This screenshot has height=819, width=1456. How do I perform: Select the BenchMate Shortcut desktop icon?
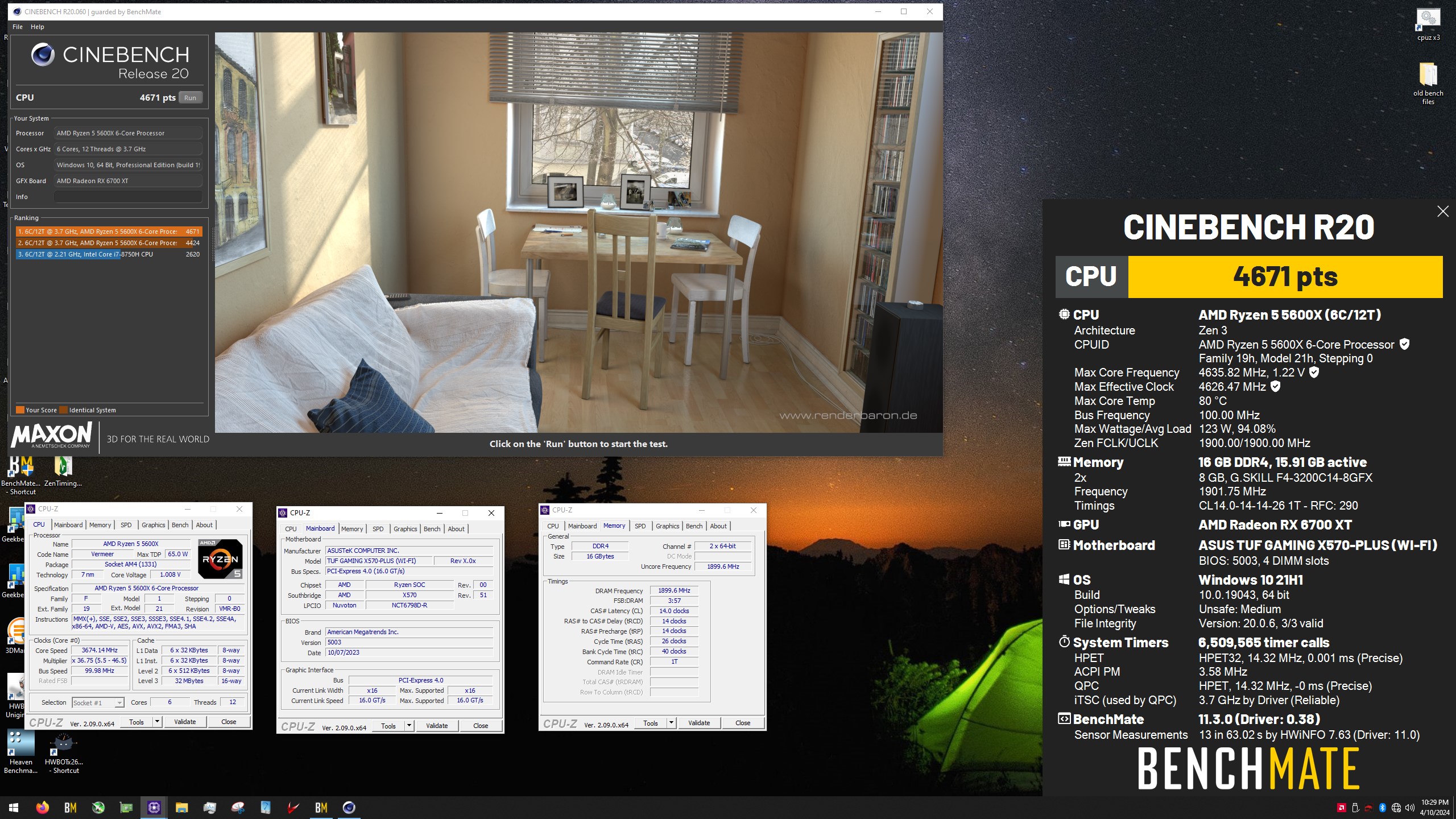pyautogui.click(x=22, y=475)
